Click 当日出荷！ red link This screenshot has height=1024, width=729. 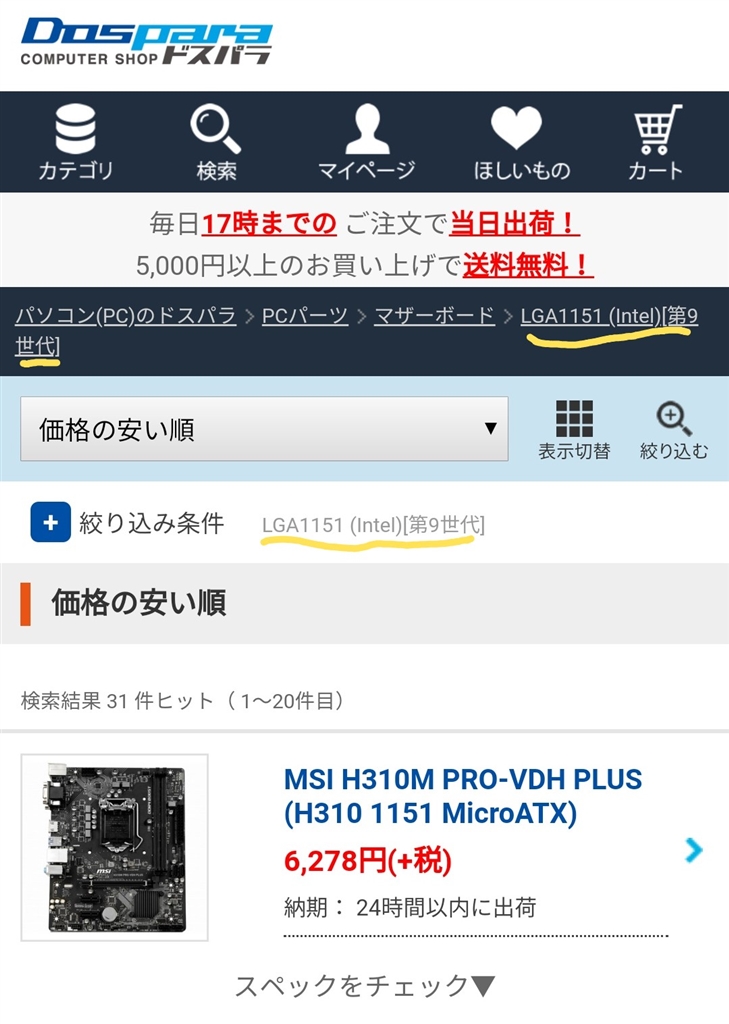pos(514,224)
